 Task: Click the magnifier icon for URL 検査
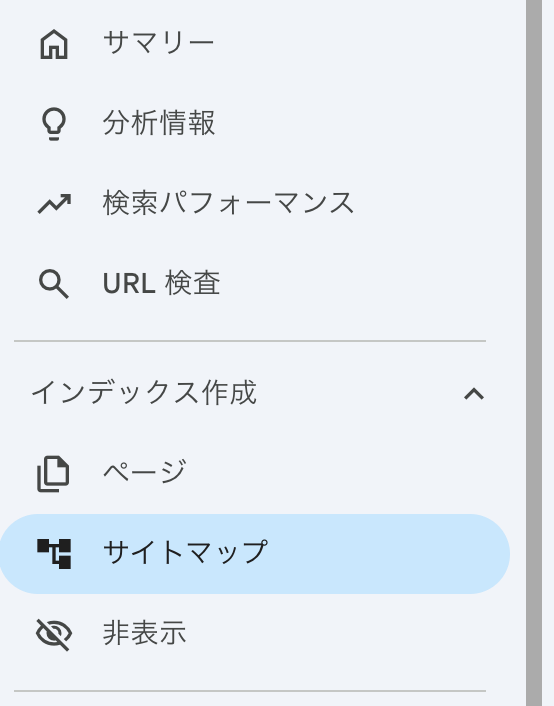coord(54,284)
